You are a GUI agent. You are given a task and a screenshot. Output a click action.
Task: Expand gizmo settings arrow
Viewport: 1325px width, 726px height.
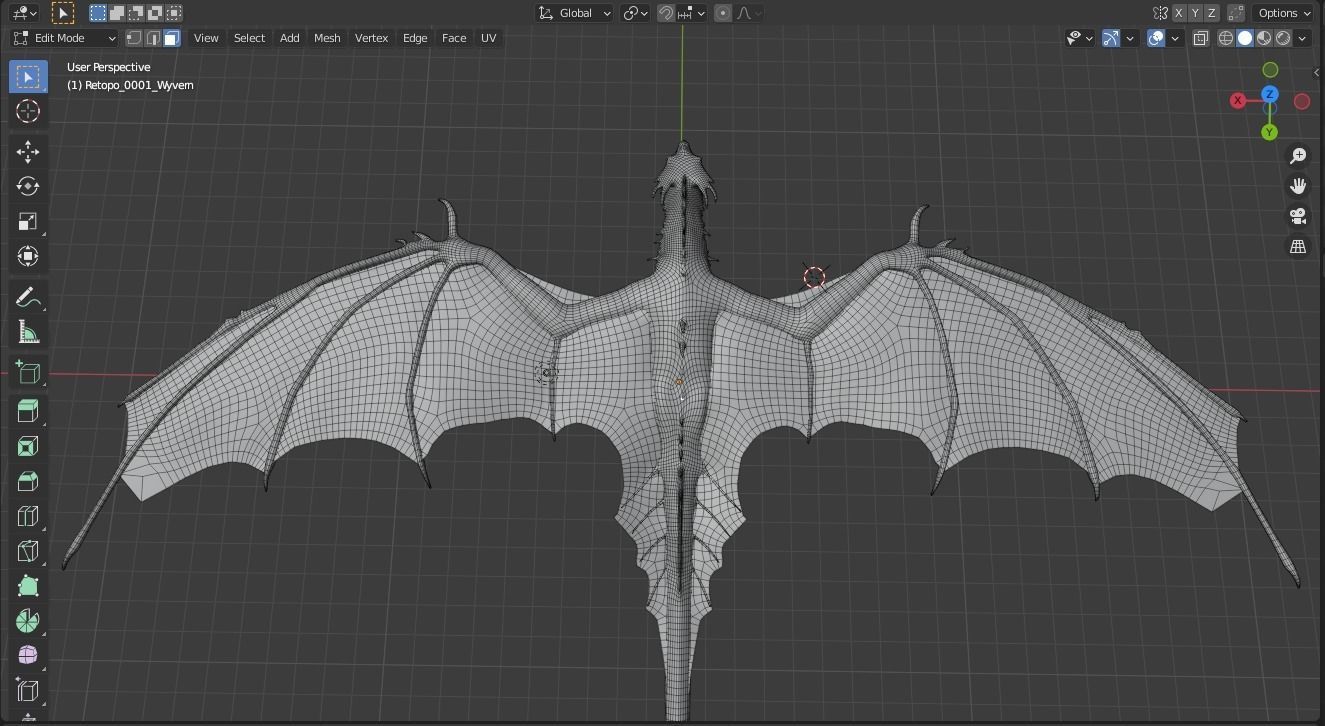(1130, 38)
